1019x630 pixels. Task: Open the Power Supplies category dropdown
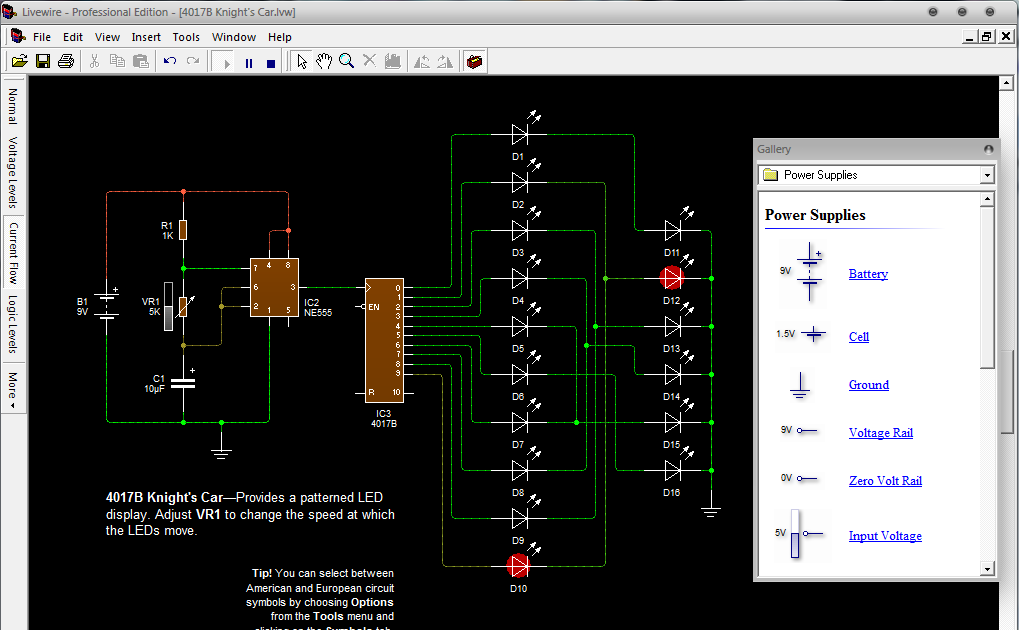[x=987, y=175]
